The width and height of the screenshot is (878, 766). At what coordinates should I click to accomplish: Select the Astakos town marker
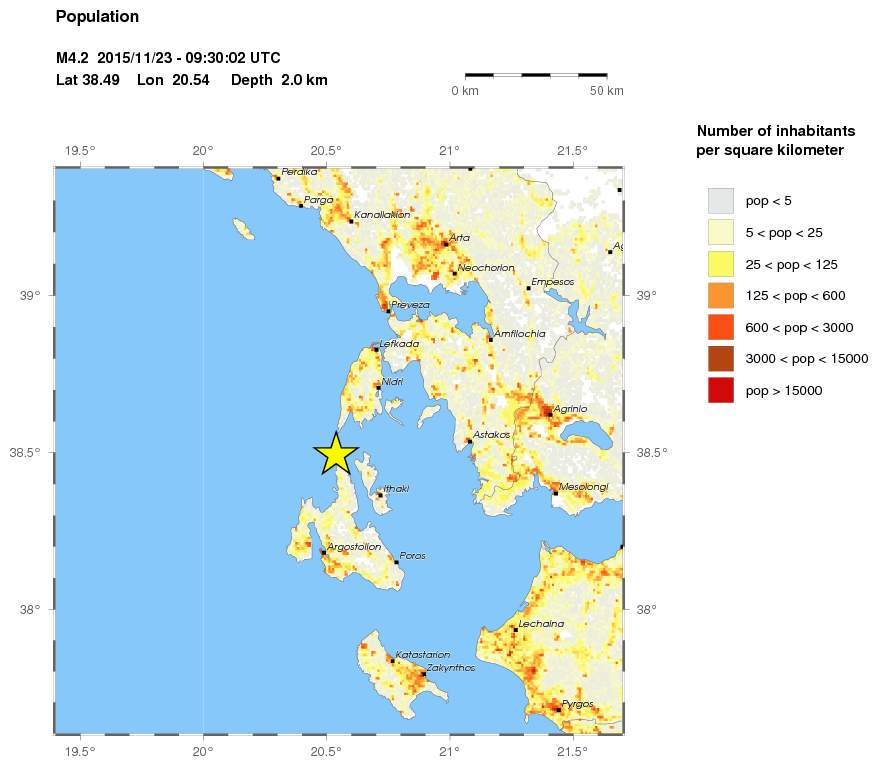[x=469, y=441]
